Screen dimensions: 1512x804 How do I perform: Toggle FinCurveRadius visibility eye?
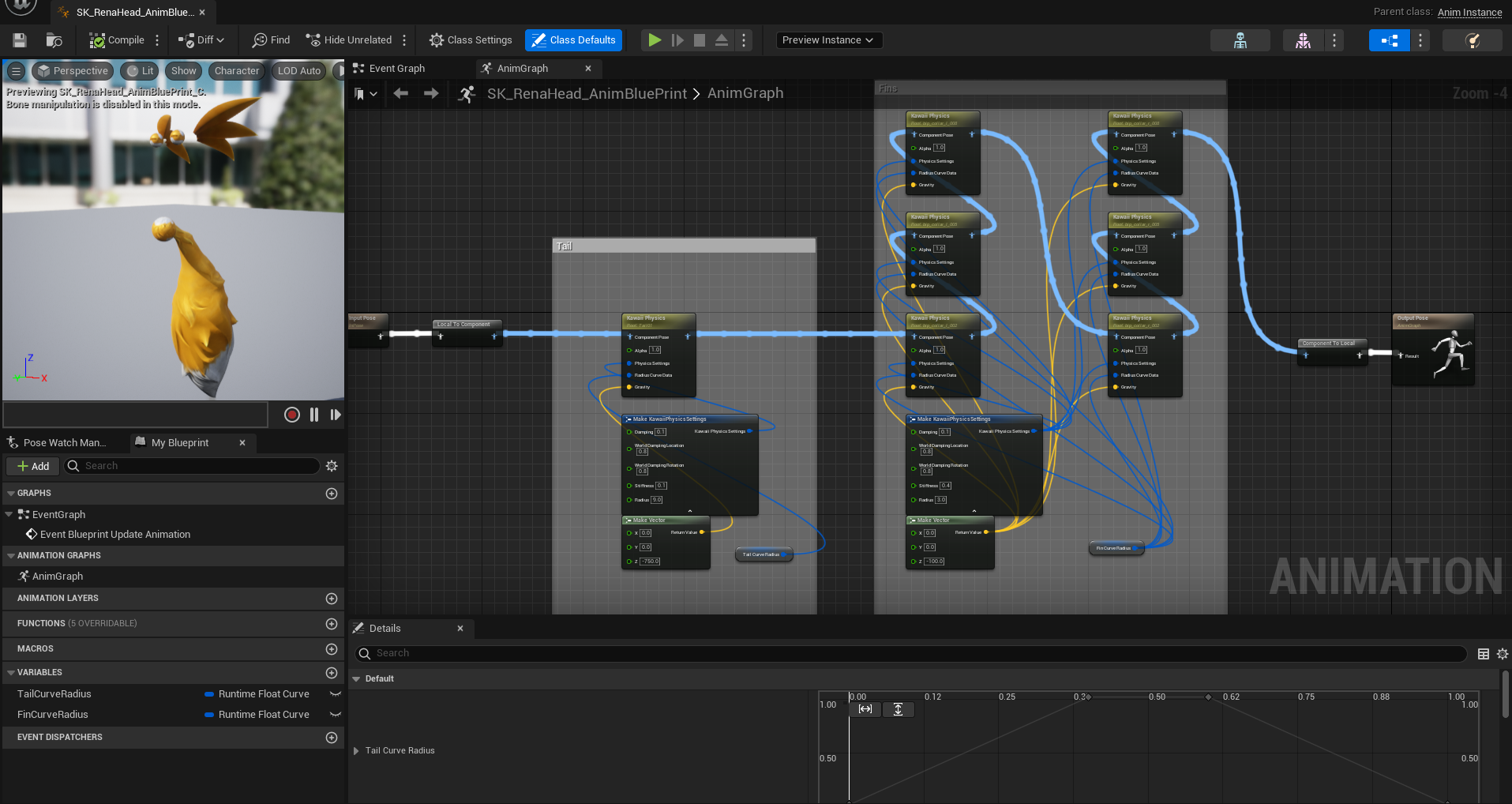tap(335, 715)
